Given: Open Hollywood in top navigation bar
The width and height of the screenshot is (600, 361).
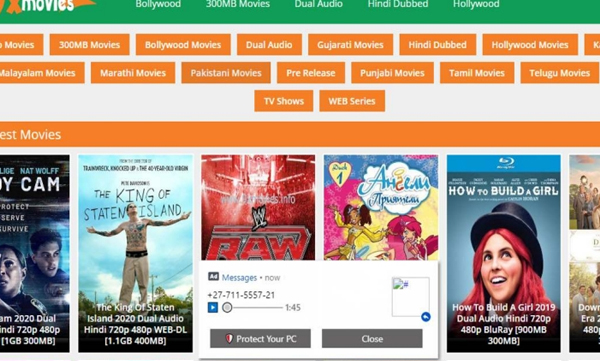Looking at the screenshot, I should point(476,4).
